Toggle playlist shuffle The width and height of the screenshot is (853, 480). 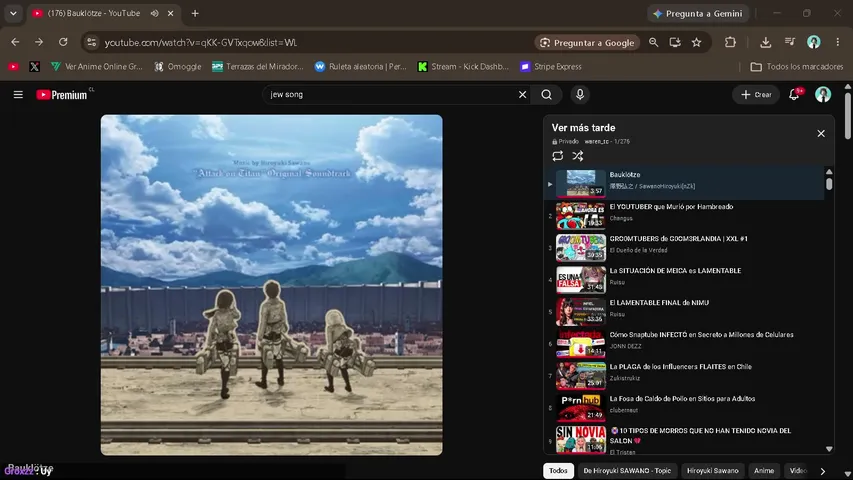click(578, 156)
